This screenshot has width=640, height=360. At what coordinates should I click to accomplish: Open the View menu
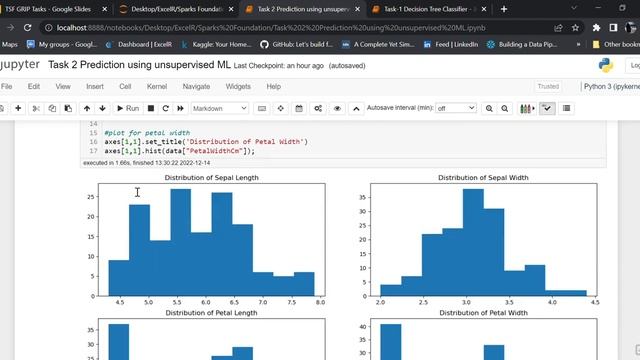coord(63,87)
